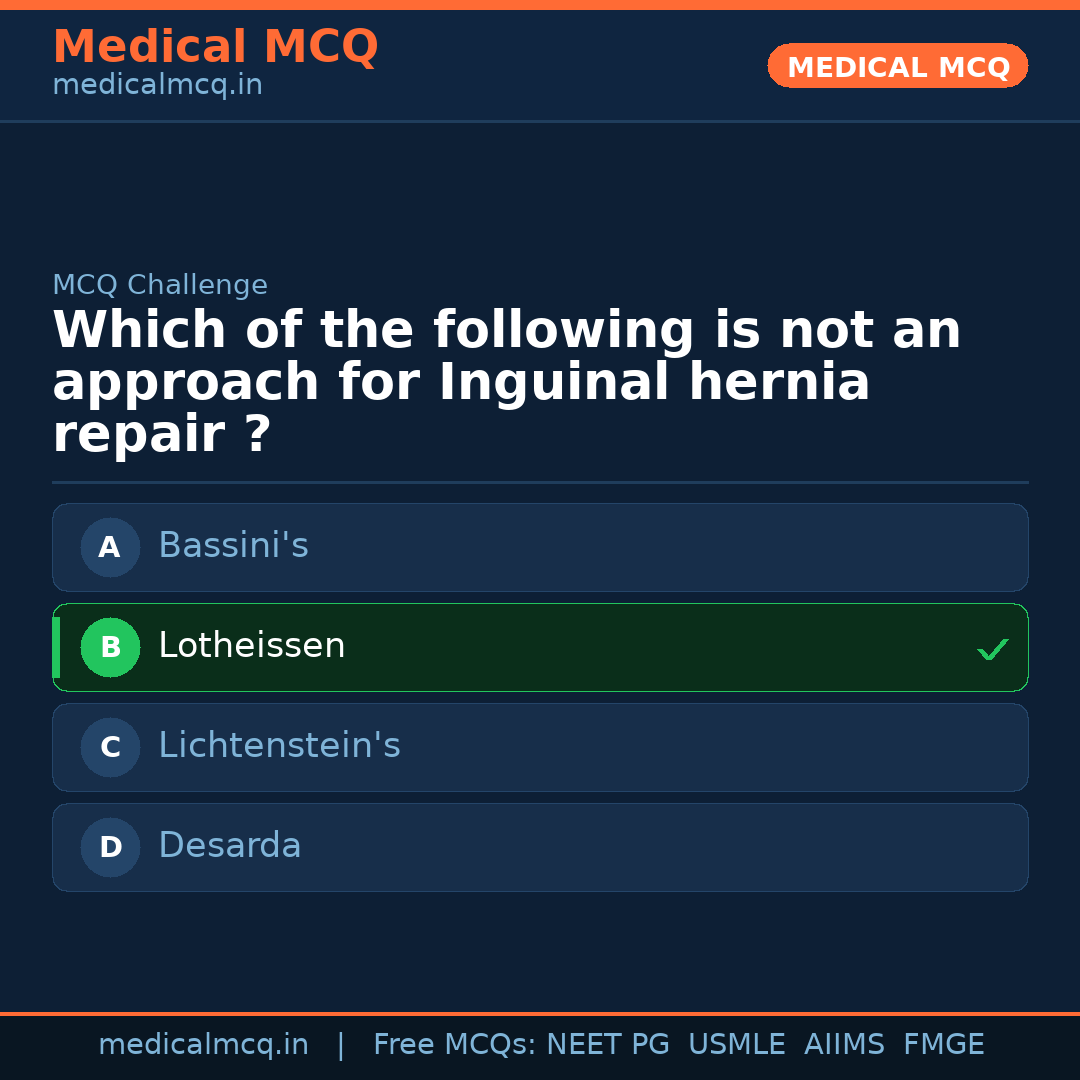Click the letter C circle icon
1080x1080 pixels.
pos(110,747)
